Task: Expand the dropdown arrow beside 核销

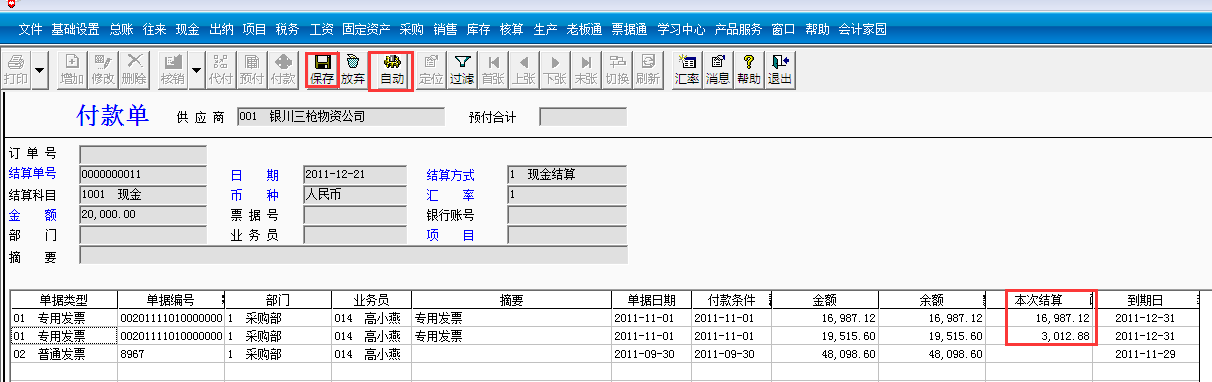Action: coord(196,71)
